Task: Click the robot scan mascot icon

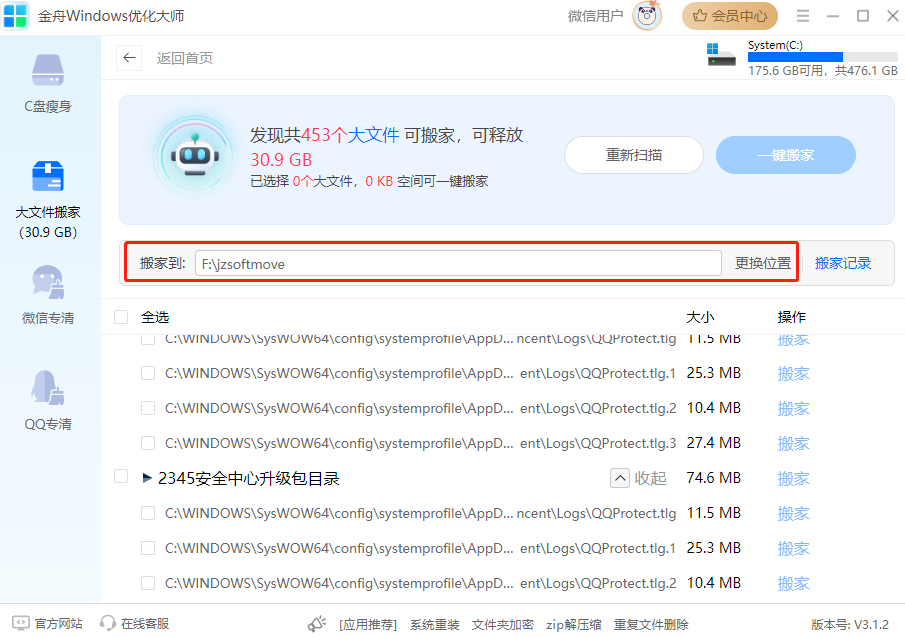Action: [x=195, y=156]
